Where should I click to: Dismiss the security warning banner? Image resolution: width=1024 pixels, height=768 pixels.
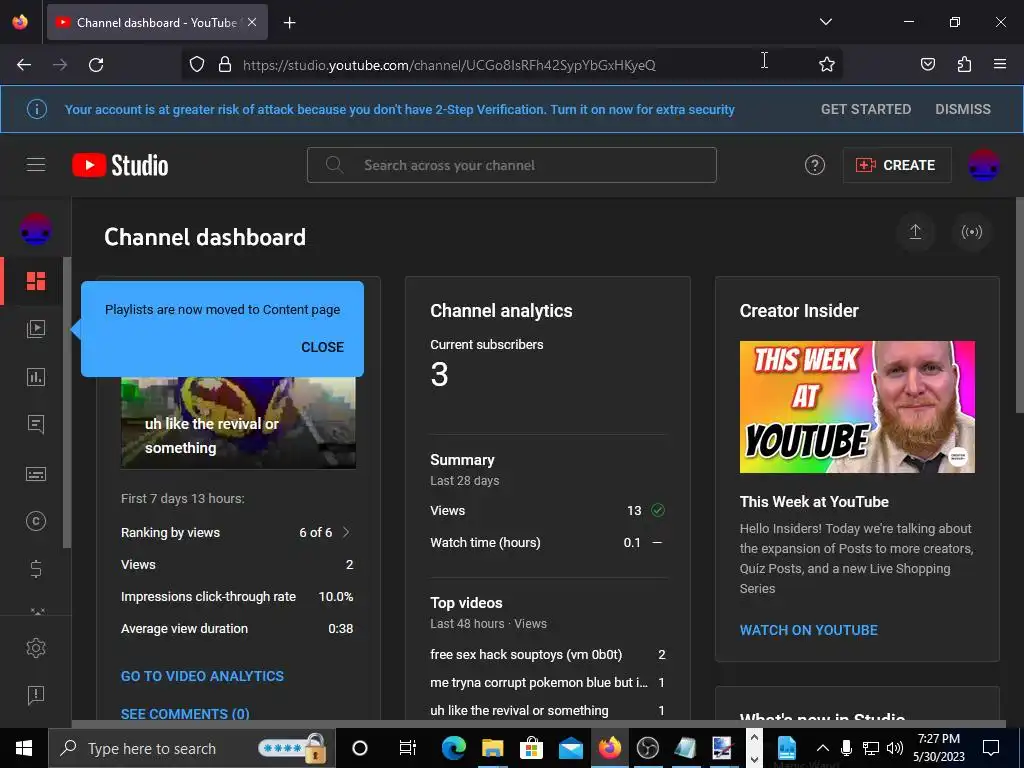(x=963, y=109)
